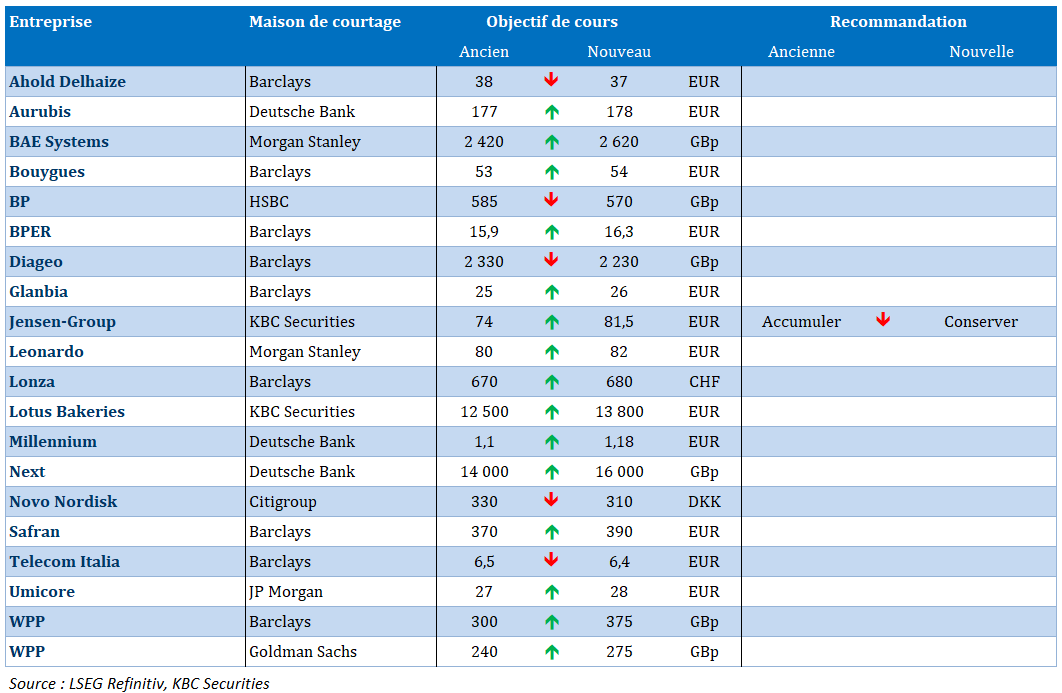Select the BPER company name
This screenshot has height=693, width=1062.
[x=30, y=232]
